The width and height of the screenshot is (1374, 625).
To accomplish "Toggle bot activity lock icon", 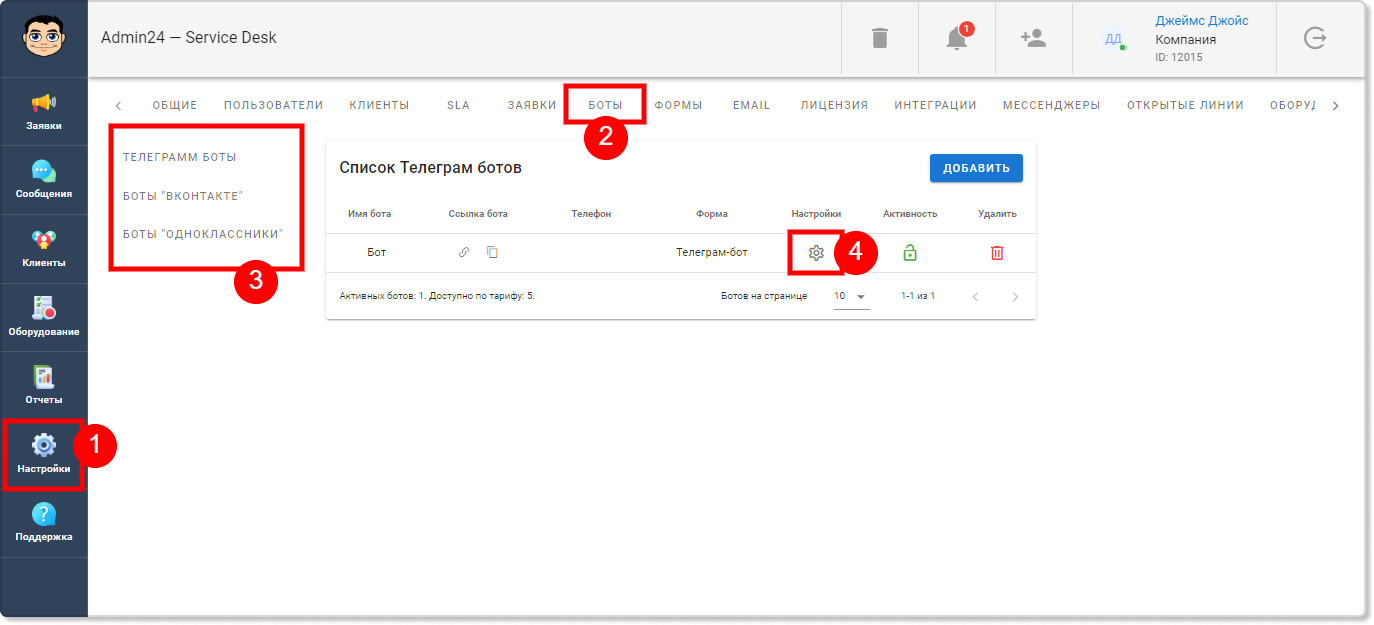I will point(910,253).
